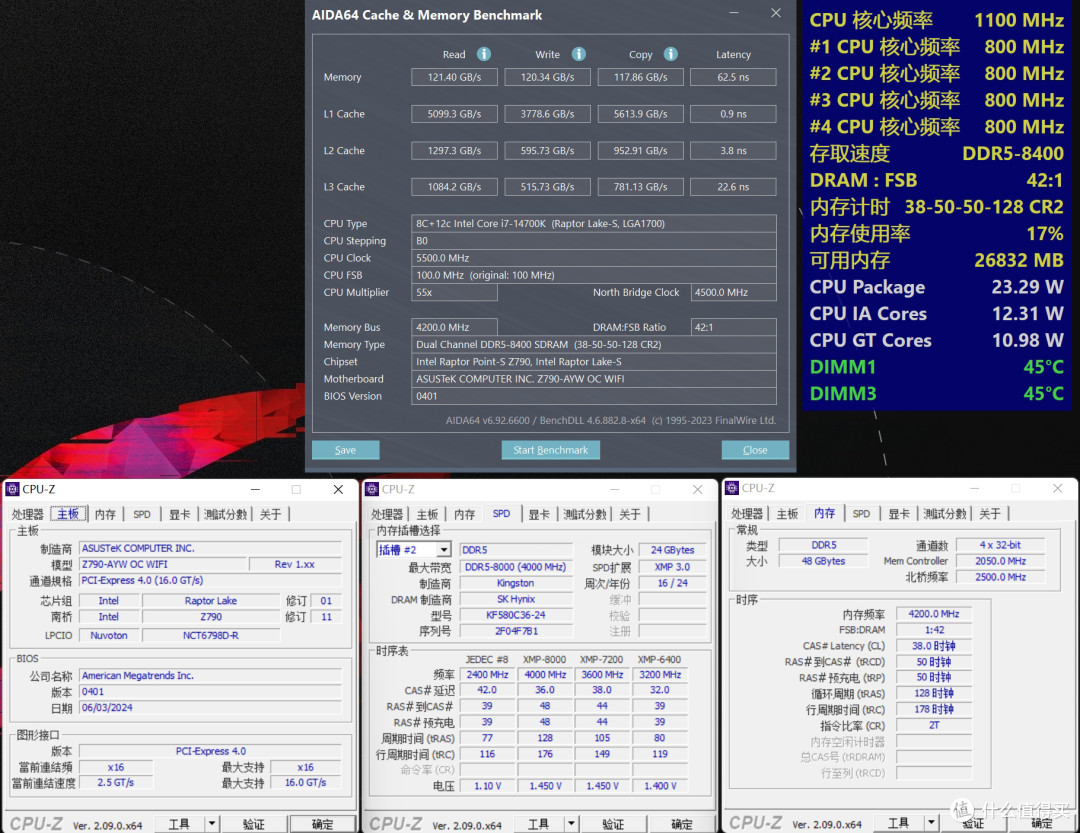Open 主板 tab in right CPU-Z
1080x833 pixels.
pos(787,513)
